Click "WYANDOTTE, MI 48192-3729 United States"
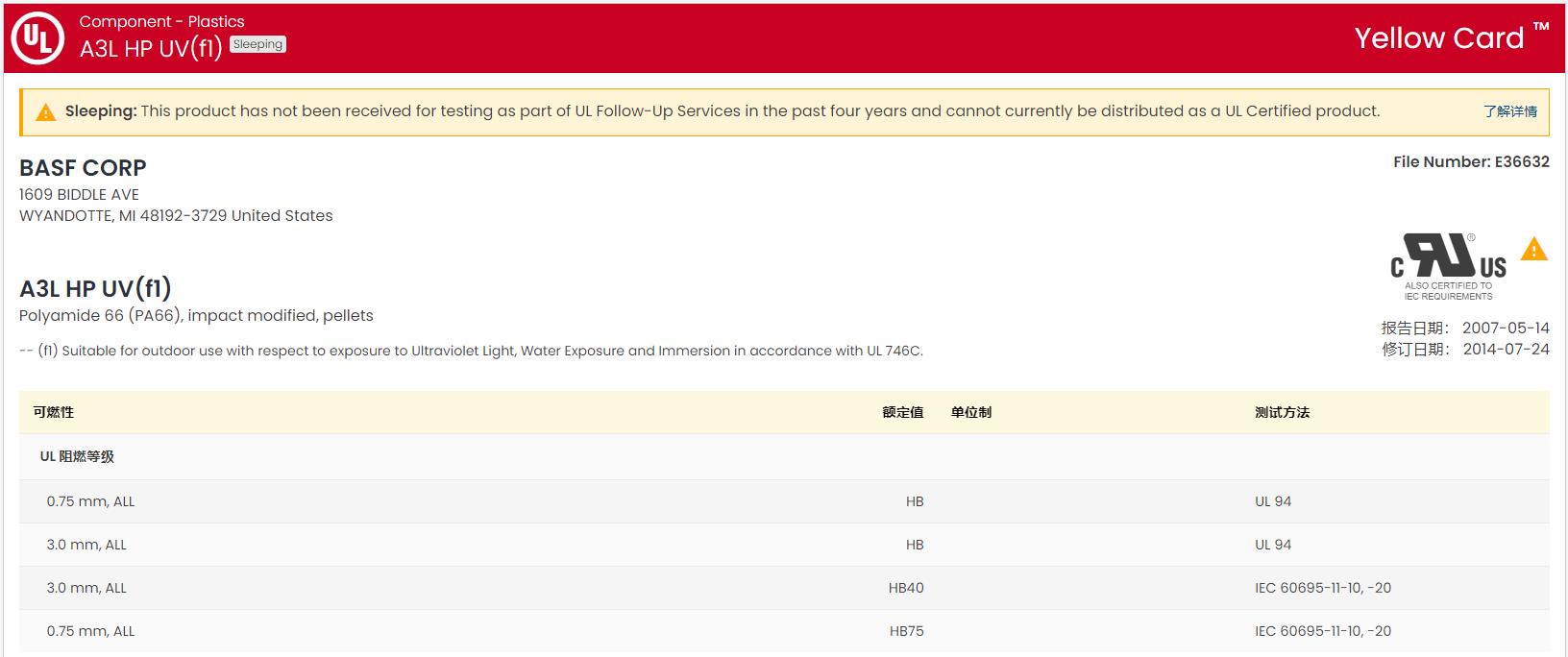This screenshot has width=1568, height=657. 176,216
